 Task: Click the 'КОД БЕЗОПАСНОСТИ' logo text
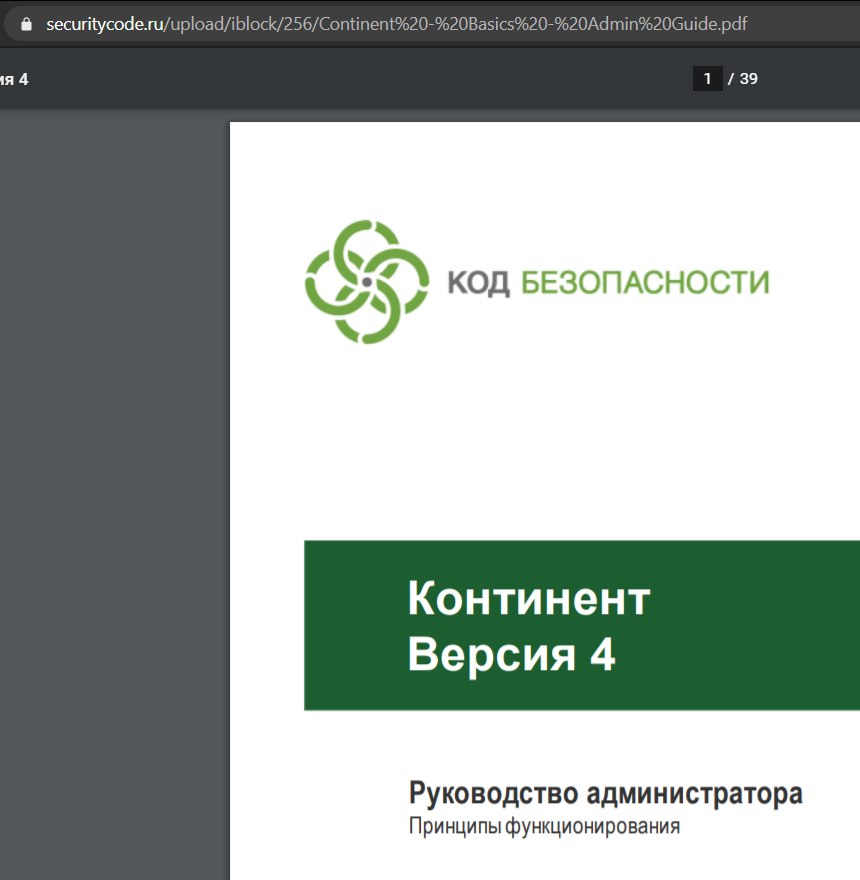coord(608,282)
